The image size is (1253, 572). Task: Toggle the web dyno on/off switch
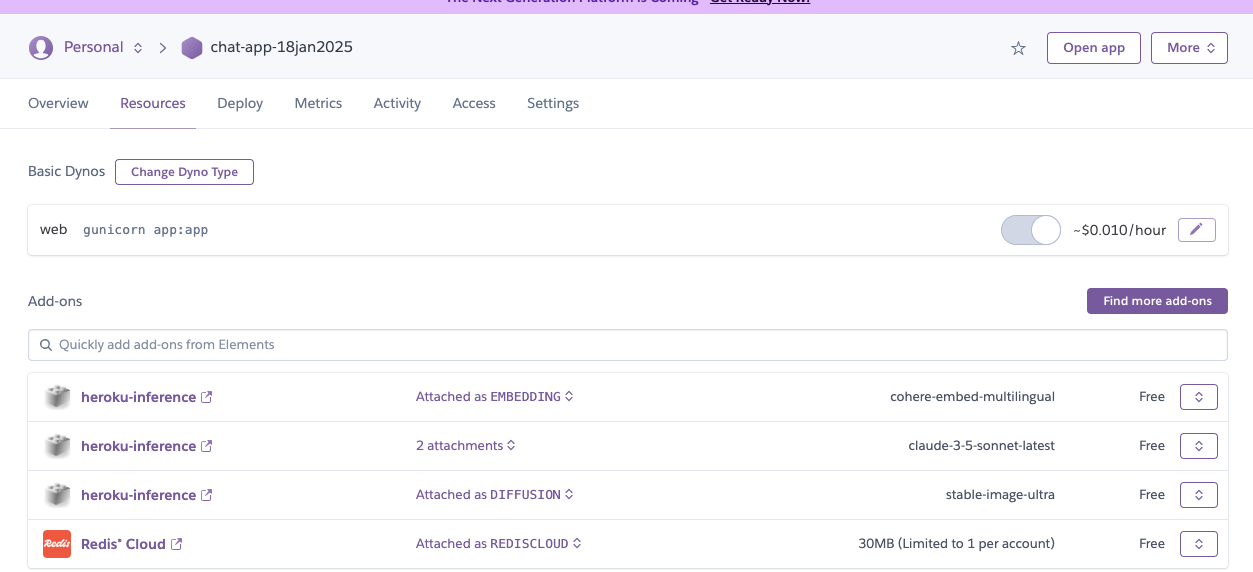(1030, 230)
